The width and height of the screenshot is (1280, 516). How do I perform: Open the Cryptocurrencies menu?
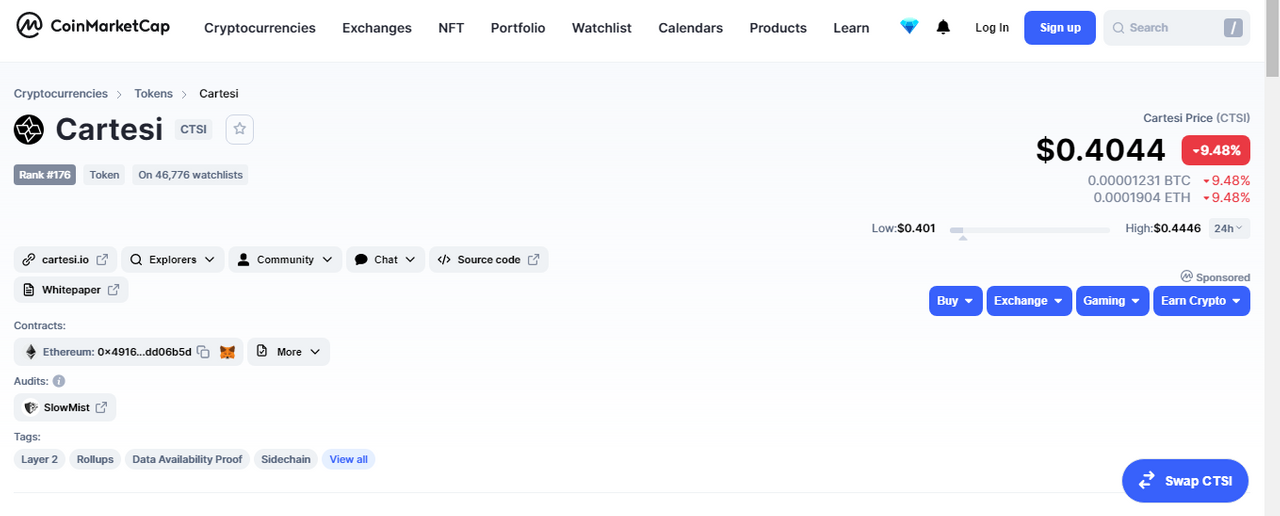[260, 28]
